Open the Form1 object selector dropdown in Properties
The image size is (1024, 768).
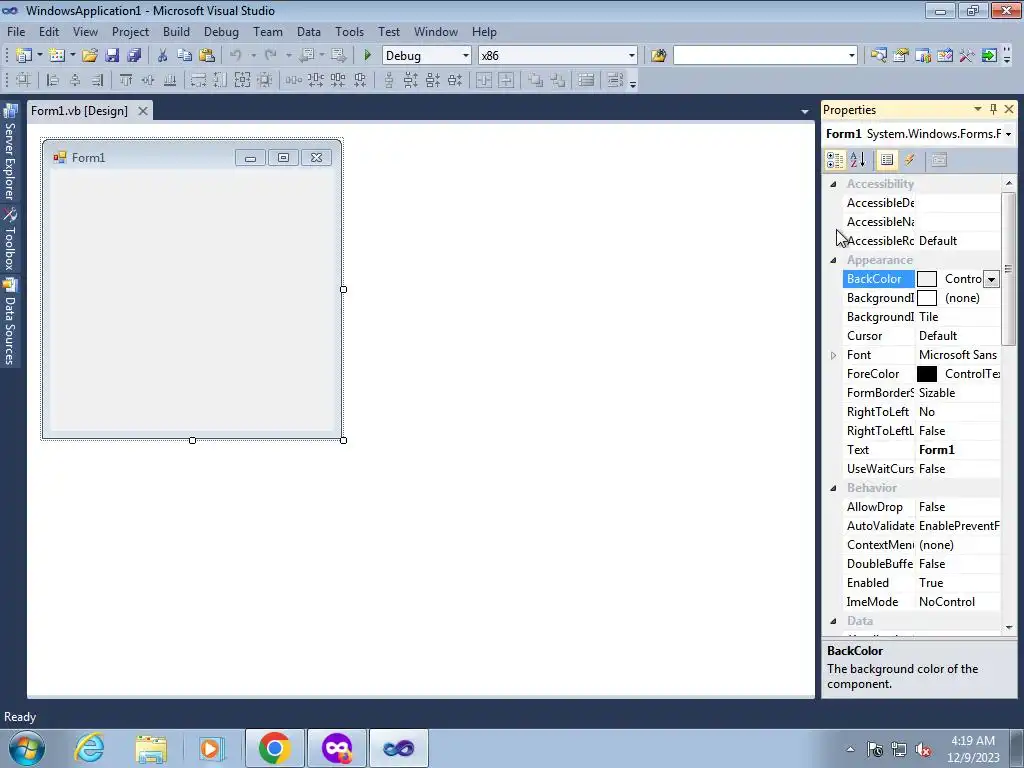[x=1008, y=134]
